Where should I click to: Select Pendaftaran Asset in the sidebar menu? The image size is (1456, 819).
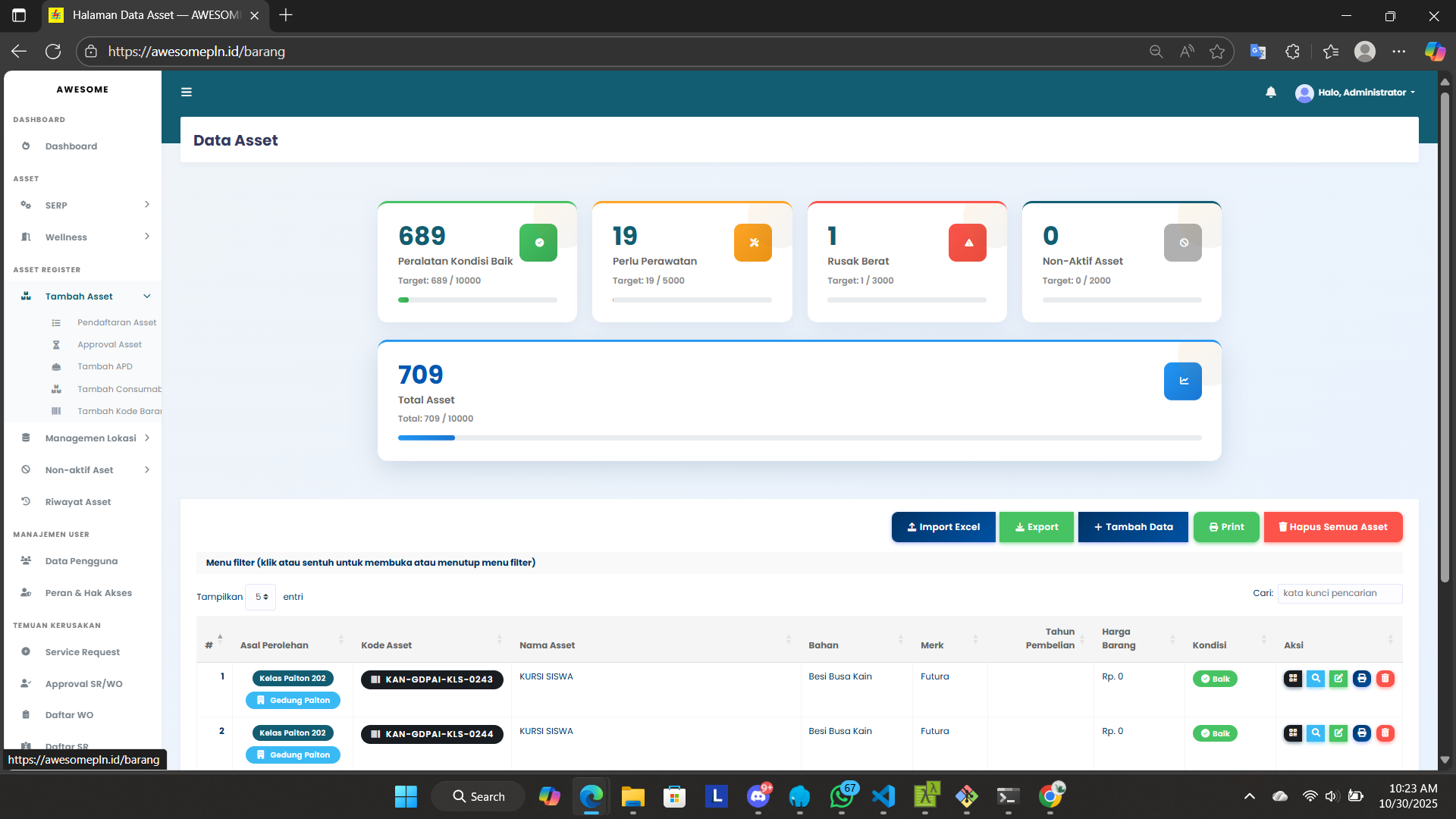(116, 322)
